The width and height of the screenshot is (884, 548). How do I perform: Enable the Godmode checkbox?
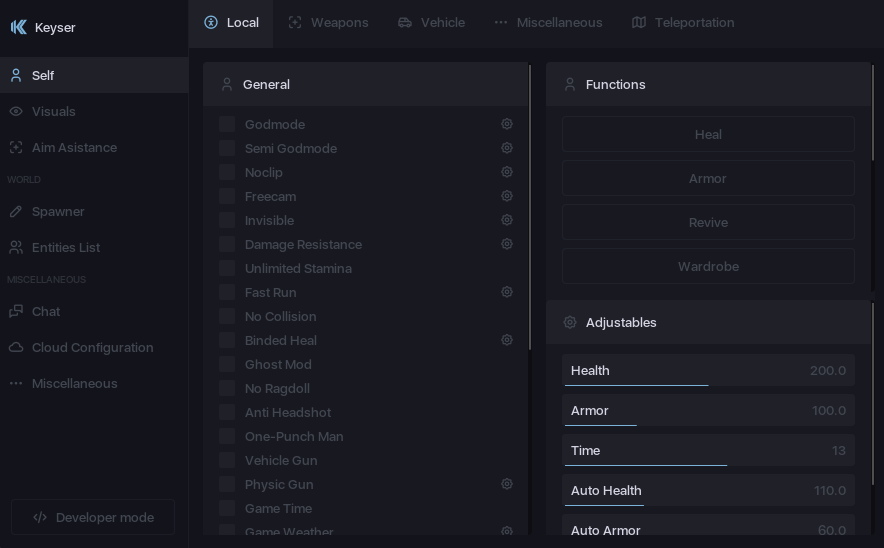click(227, 124)
